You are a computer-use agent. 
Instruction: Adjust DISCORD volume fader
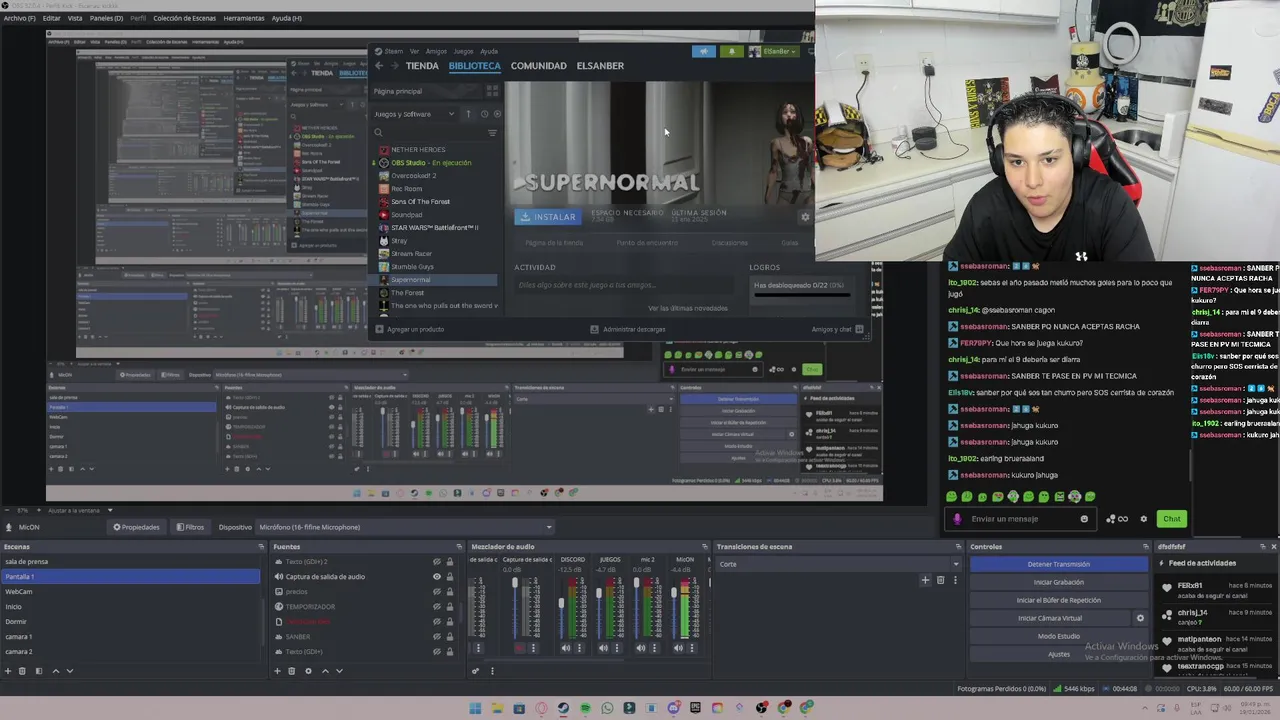pos(561,603)
